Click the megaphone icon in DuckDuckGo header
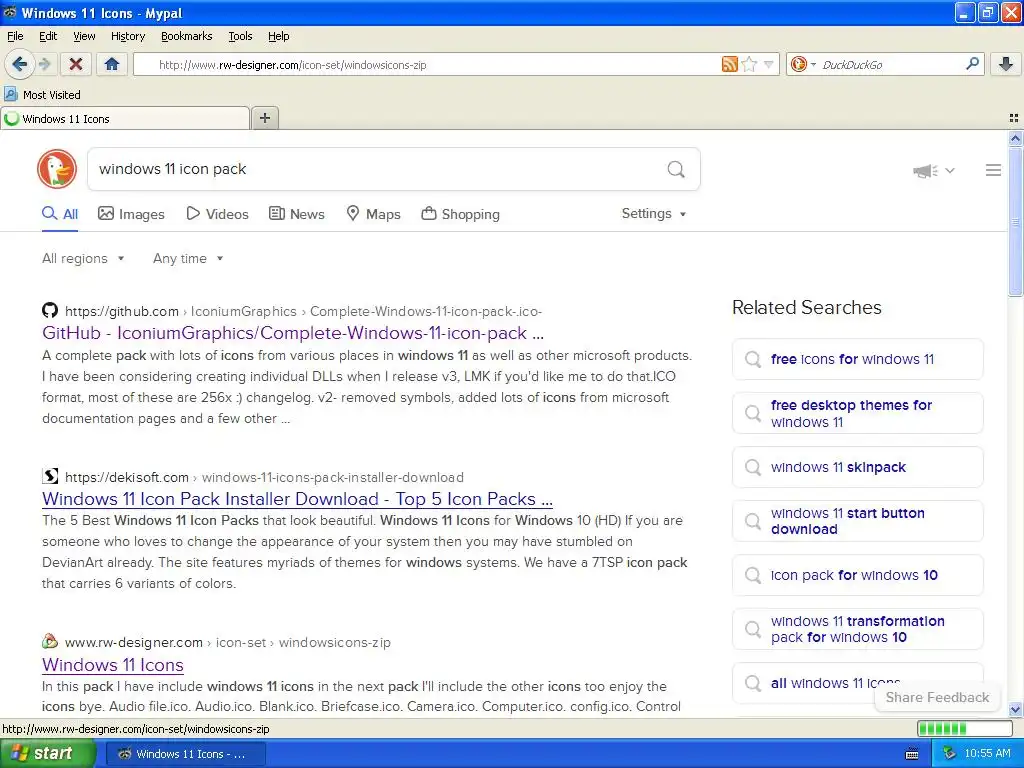The height and width of the screenshot is (768, 1024). point(925,170)
